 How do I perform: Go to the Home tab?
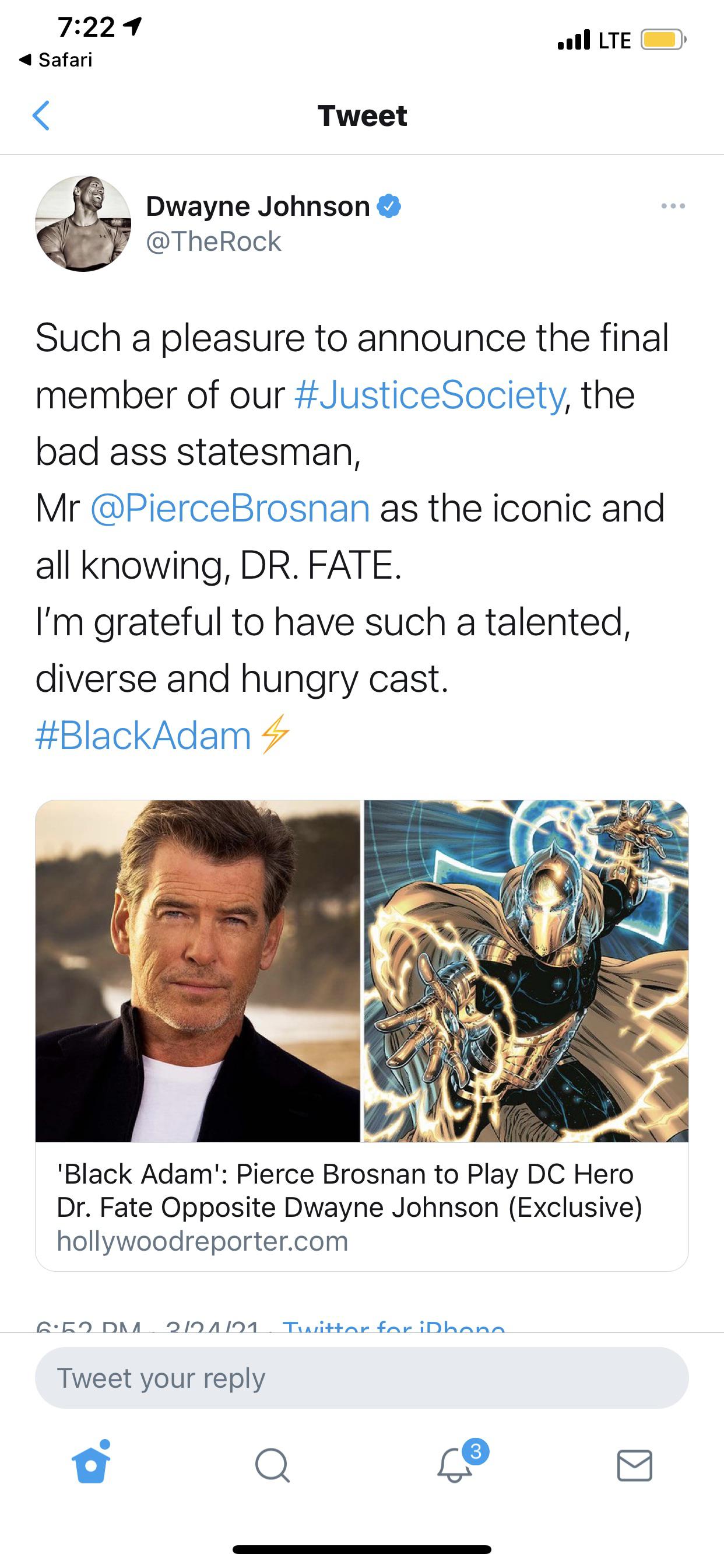point(92,1464)
